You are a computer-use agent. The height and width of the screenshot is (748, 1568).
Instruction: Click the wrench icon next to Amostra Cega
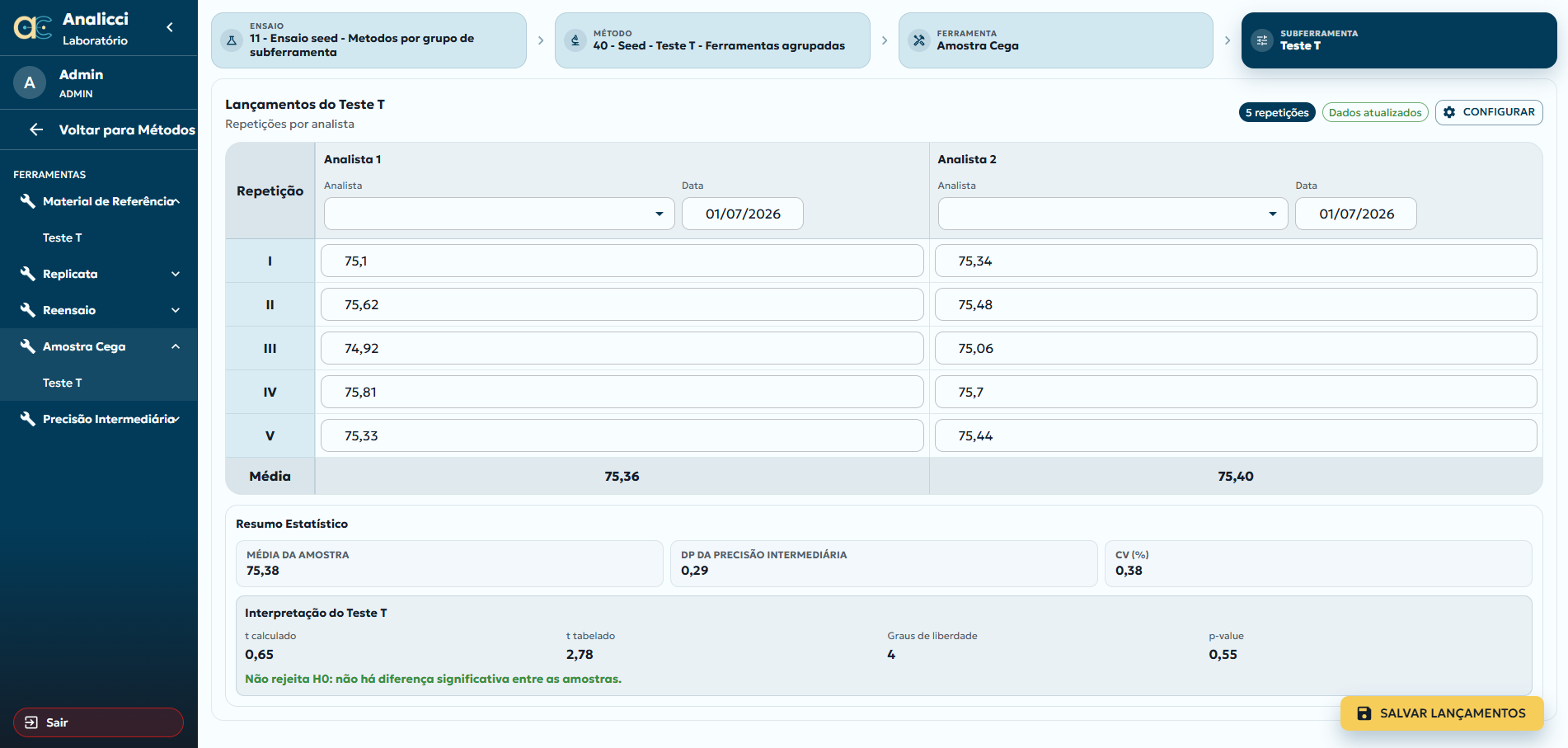27,346
